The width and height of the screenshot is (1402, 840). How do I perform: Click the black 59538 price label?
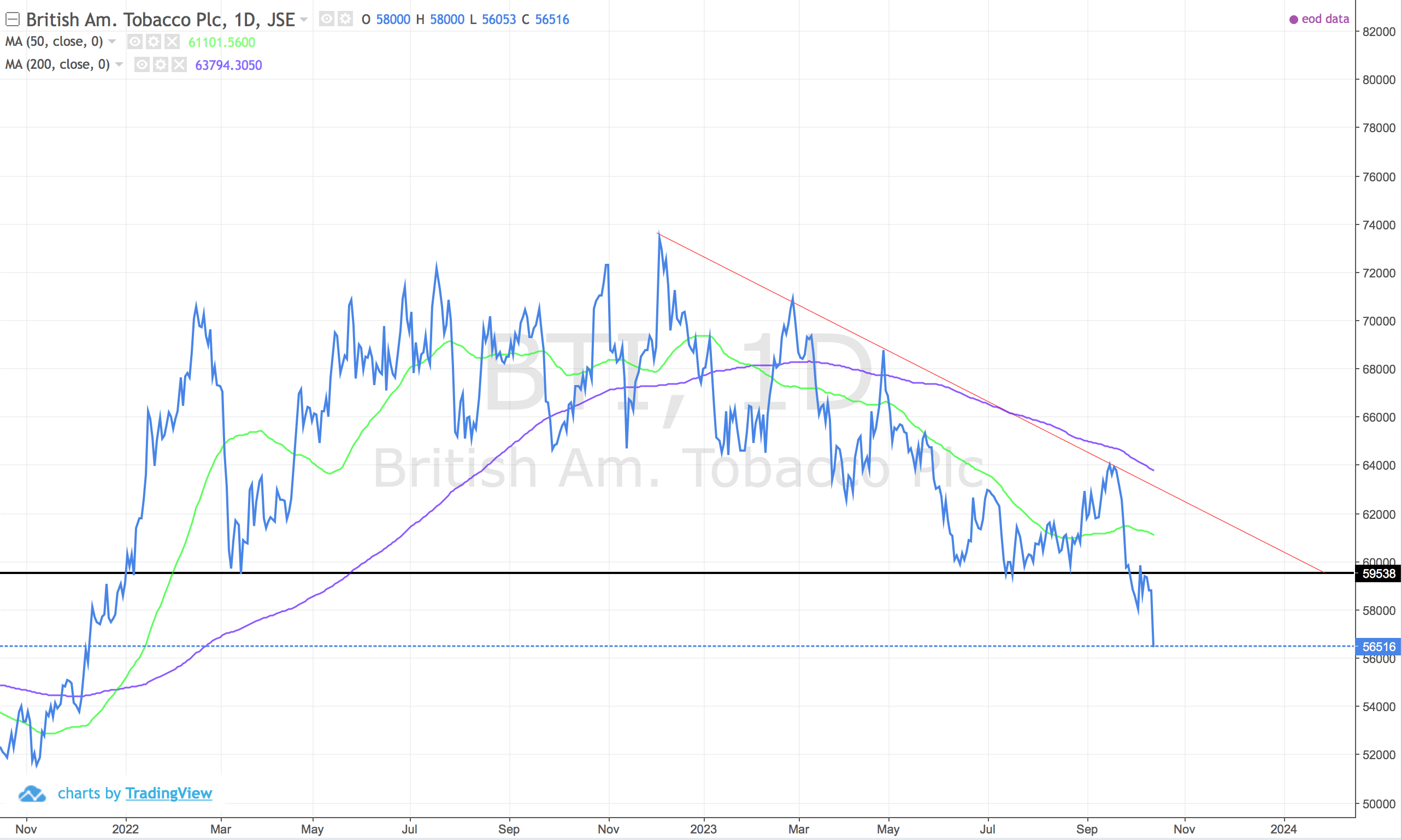point(1377,573)
